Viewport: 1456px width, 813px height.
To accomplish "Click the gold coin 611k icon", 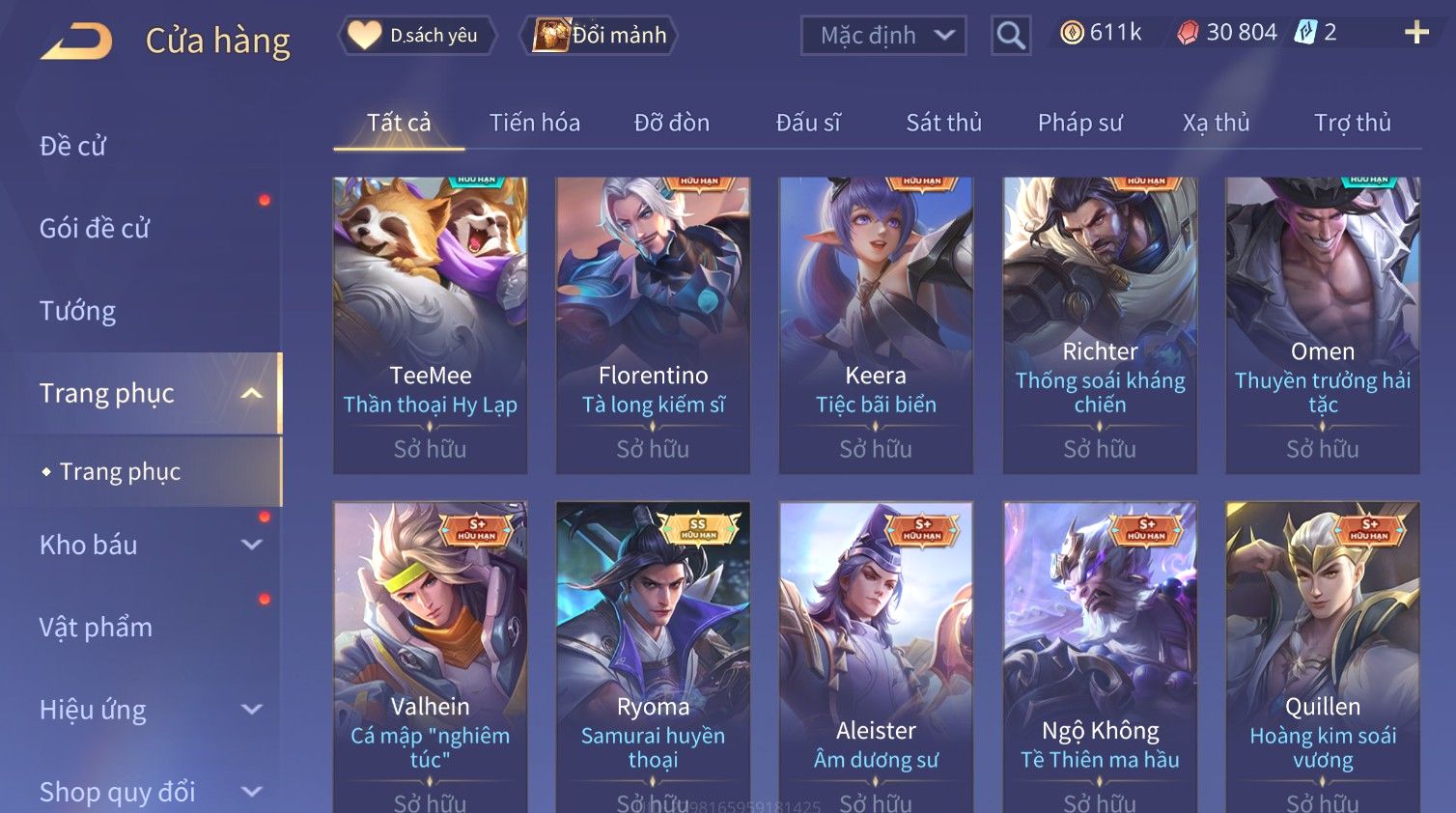I will pyautogui.click(x=1072, y=33).
